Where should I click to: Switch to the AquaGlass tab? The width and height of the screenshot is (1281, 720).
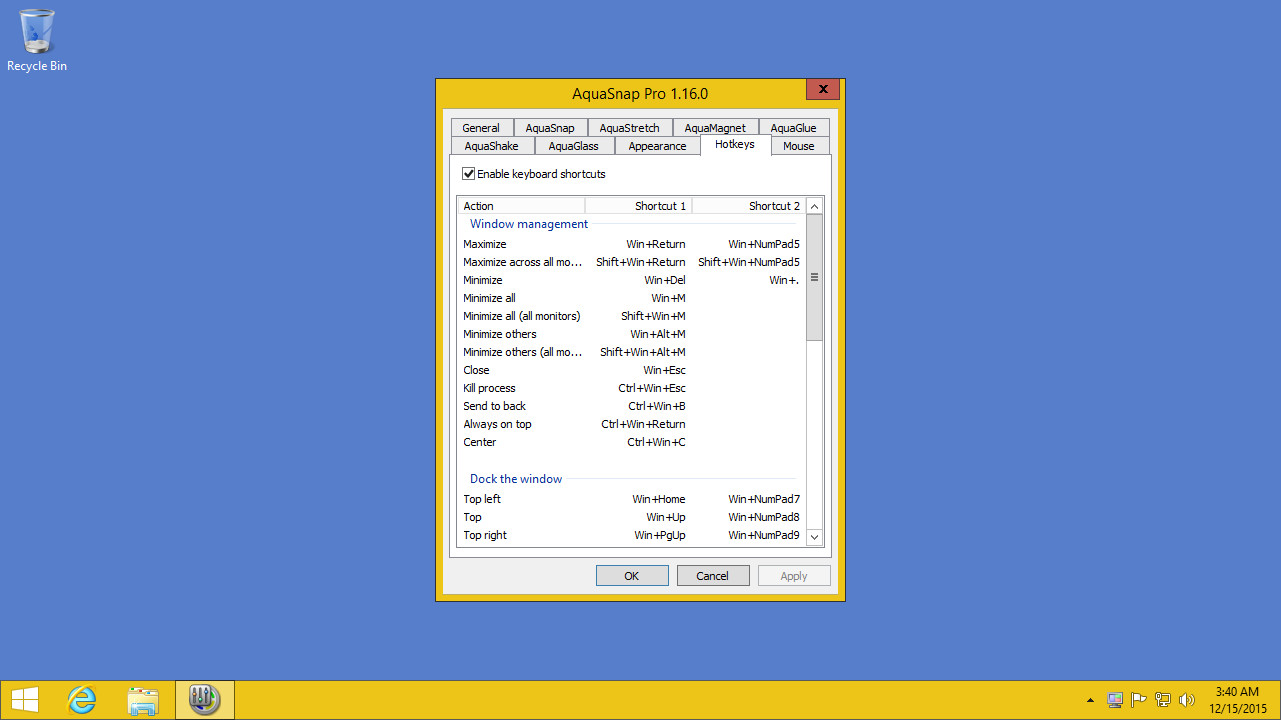click(574, 145)
